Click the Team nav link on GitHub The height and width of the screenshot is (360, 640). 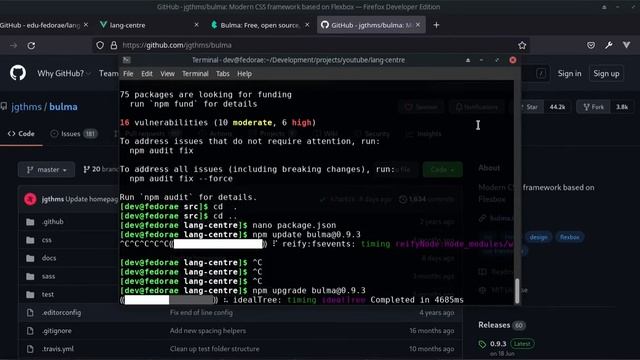[109, 73]
